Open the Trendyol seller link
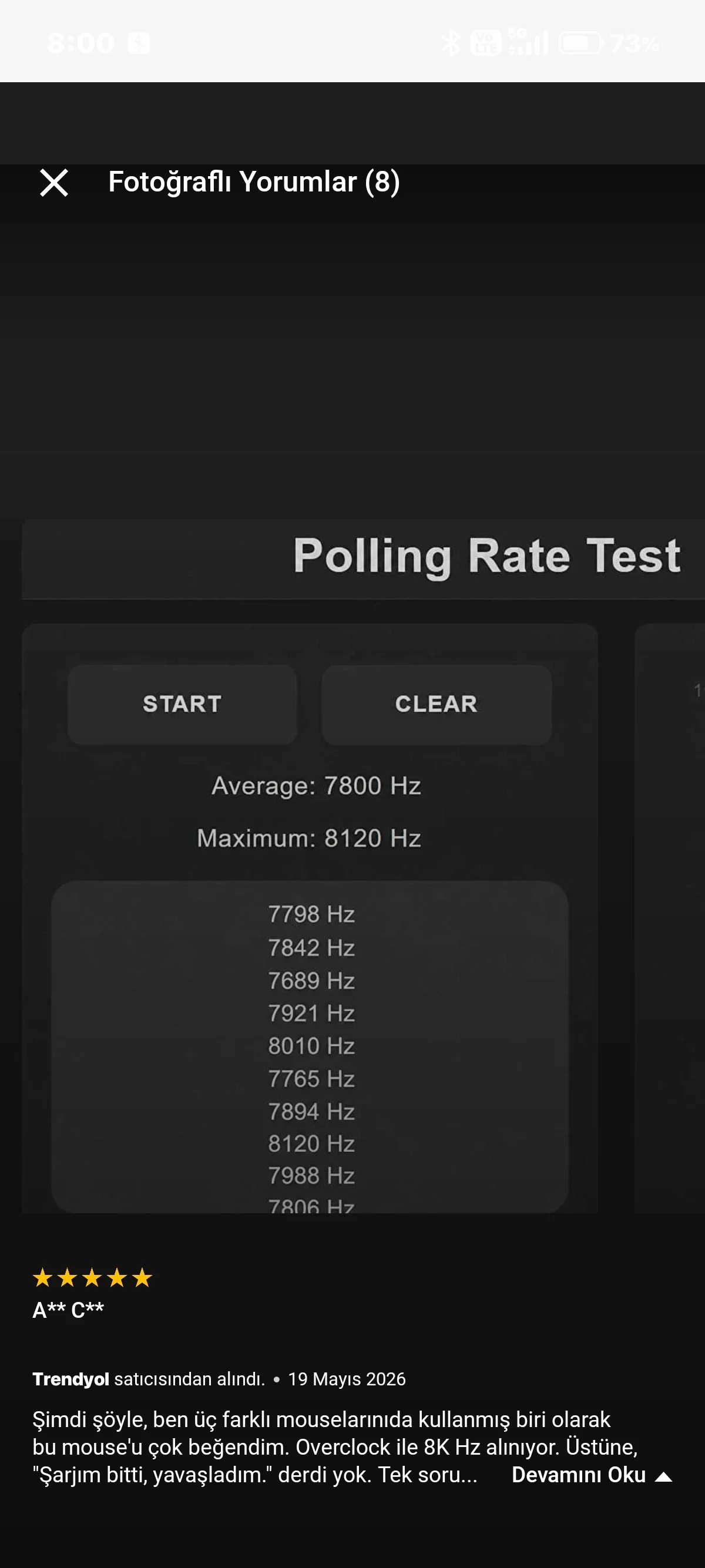The height and width of the screenshot is (1568, 705). click(x=70, y=1379)
